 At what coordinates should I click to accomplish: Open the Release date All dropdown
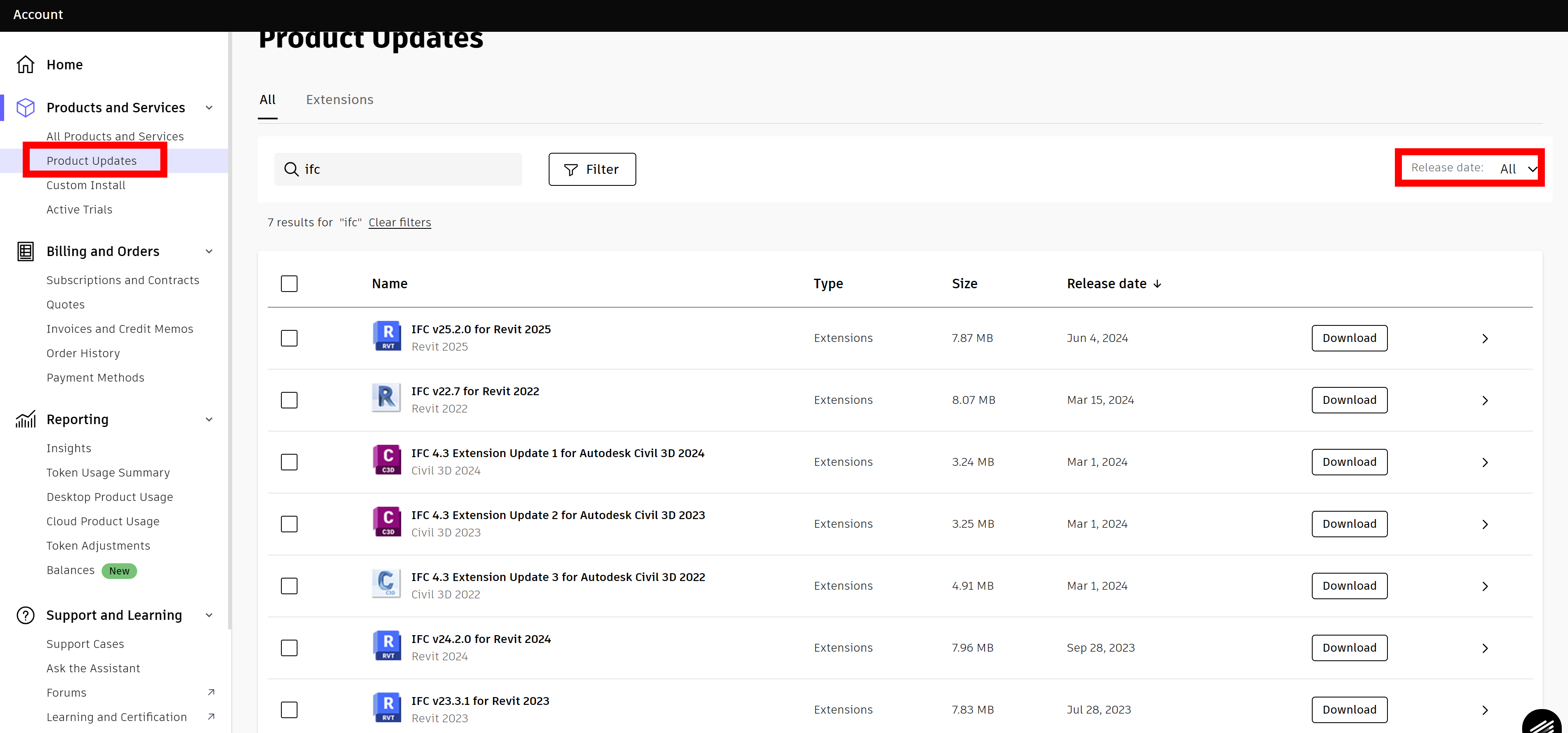tap(1517, 168)
